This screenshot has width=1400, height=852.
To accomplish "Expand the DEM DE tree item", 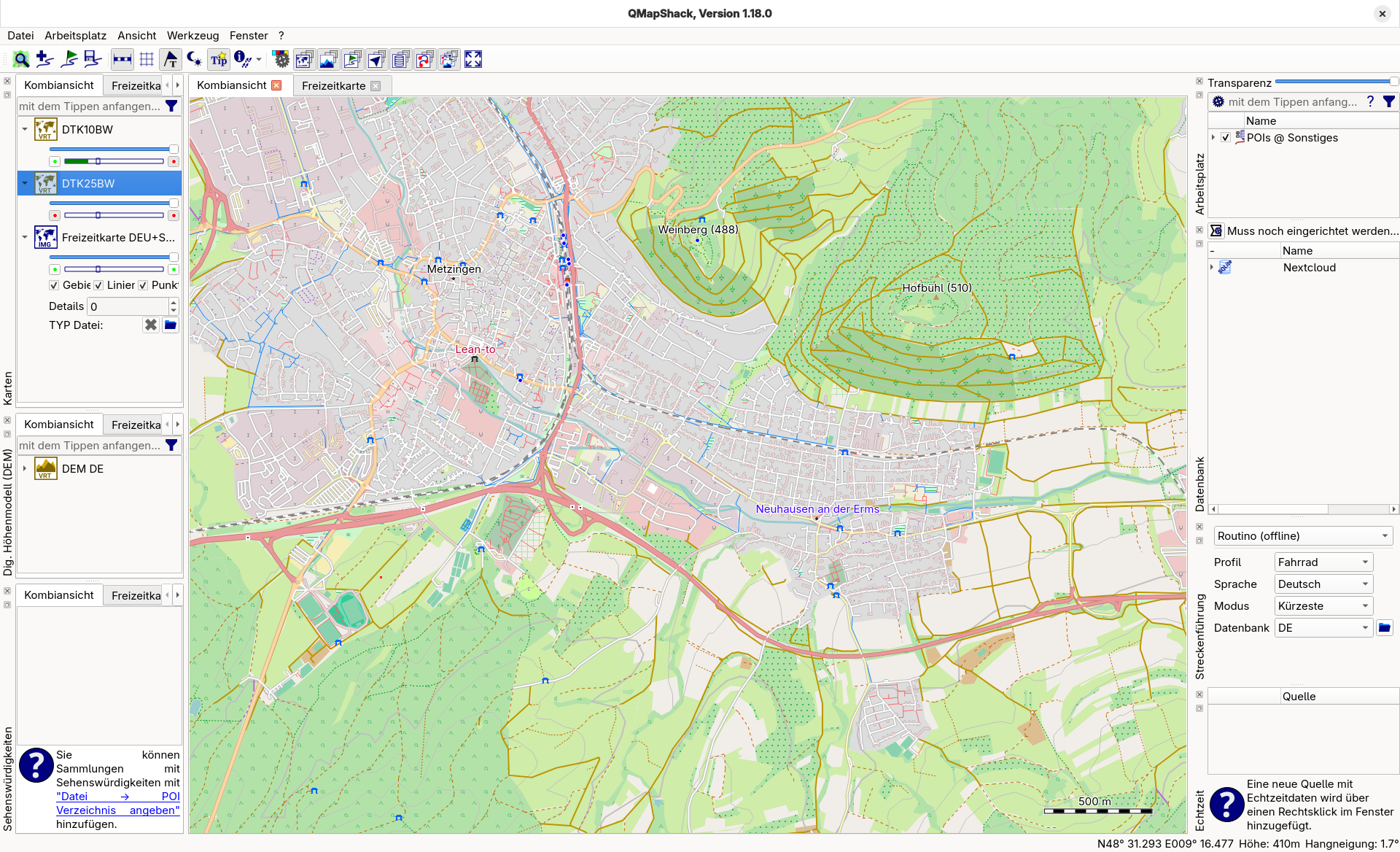I will [x=25, y=469].
